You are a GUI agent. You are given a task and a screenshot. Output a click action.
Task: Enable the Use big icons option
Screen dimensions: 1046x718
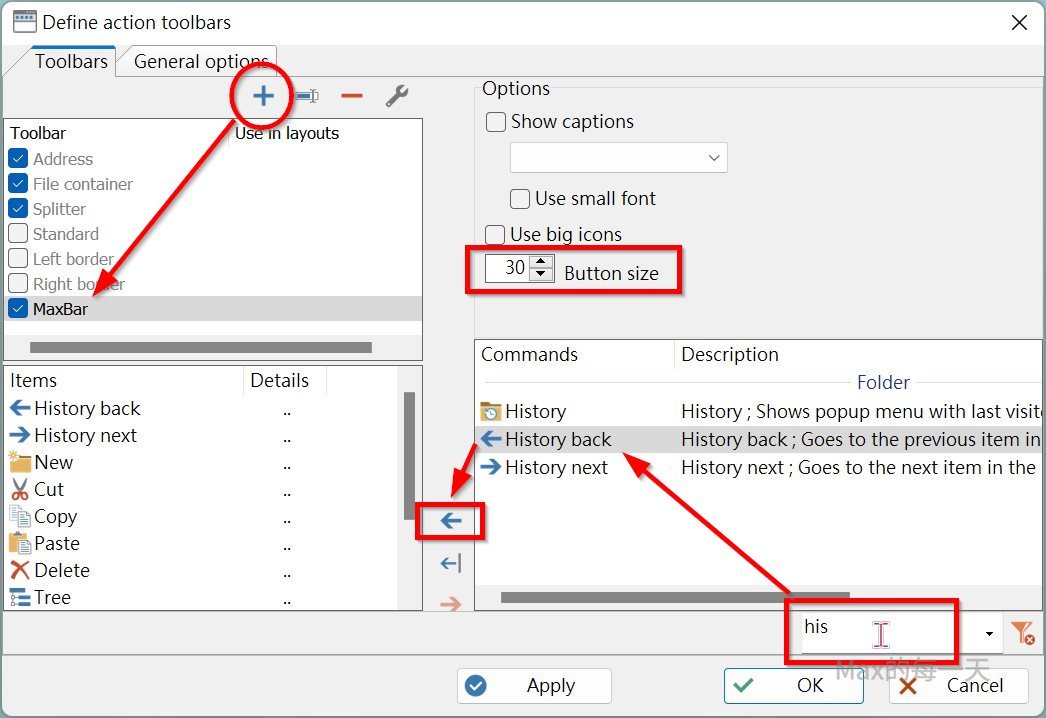(495, 234)
